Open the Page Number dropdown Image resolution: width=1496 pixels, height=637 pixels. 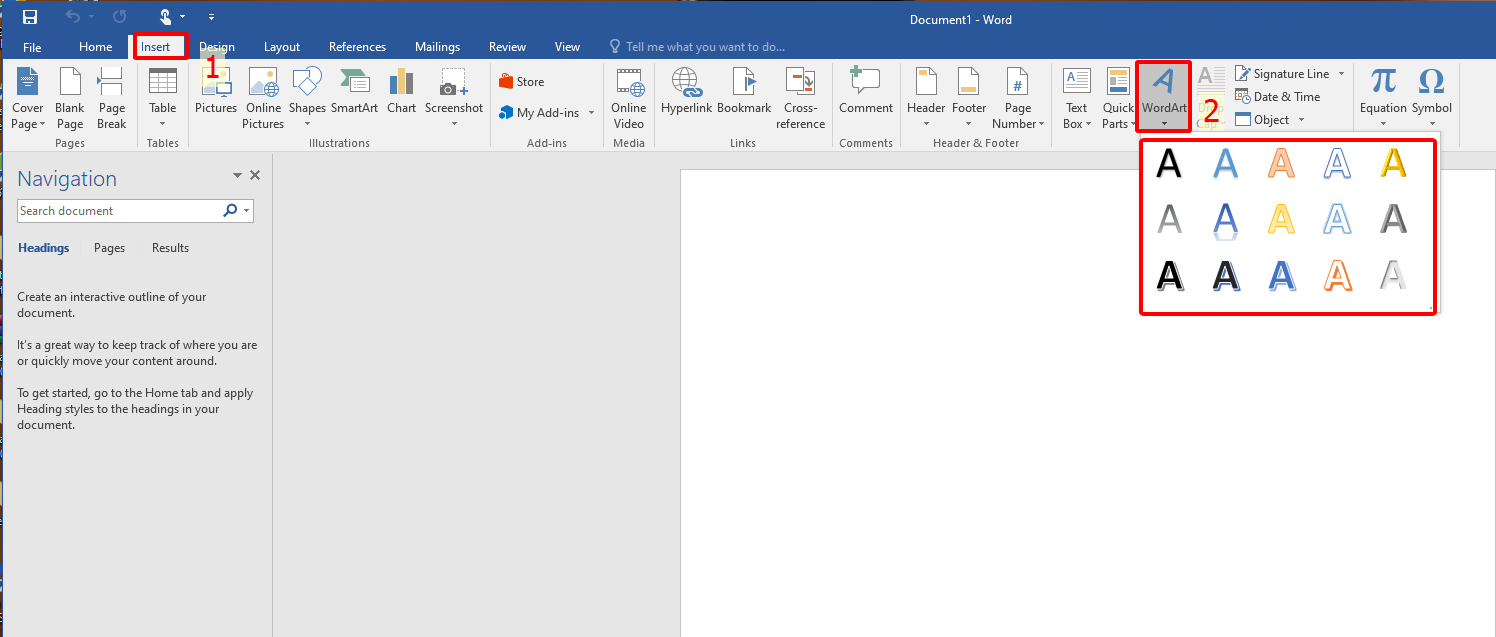pos(1018,99)
